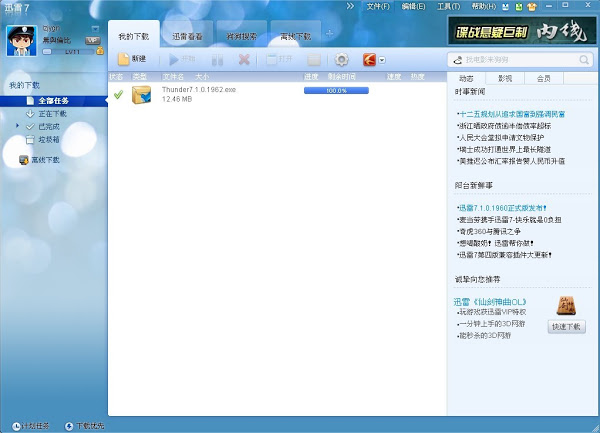Sort by 剩余时间 column header
This screenshot has height=433, width=600.
[342, 77]
